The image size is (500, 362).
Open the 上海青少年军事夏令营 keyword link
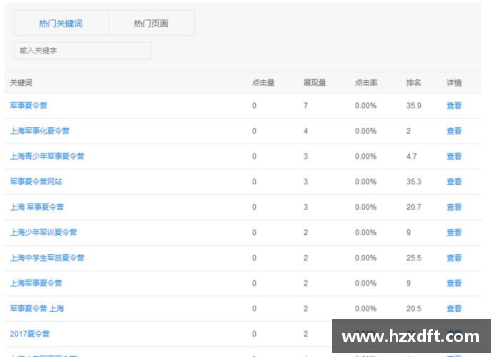(47, 156)
